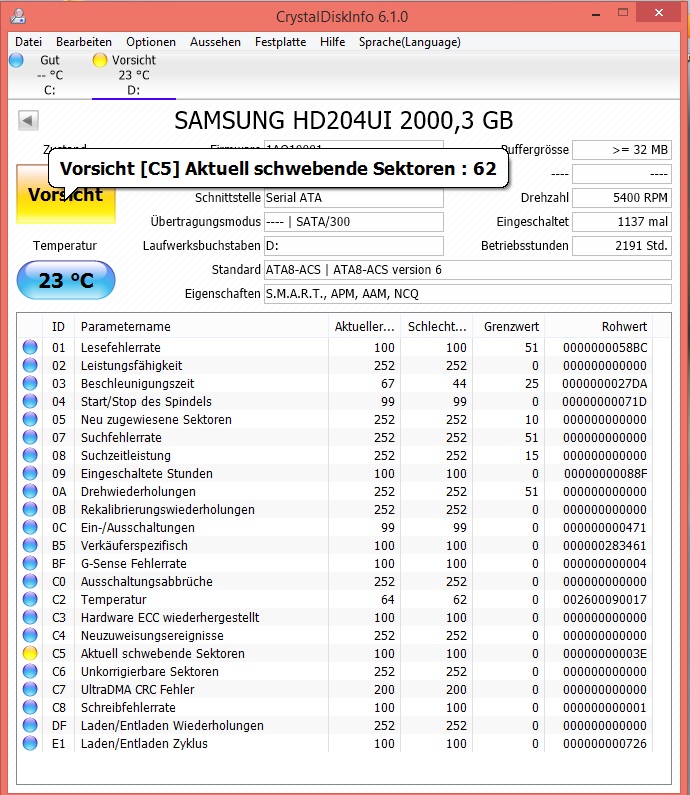
Task: Click status orb of Suchfehlerrate row
Action: point(30,438)
